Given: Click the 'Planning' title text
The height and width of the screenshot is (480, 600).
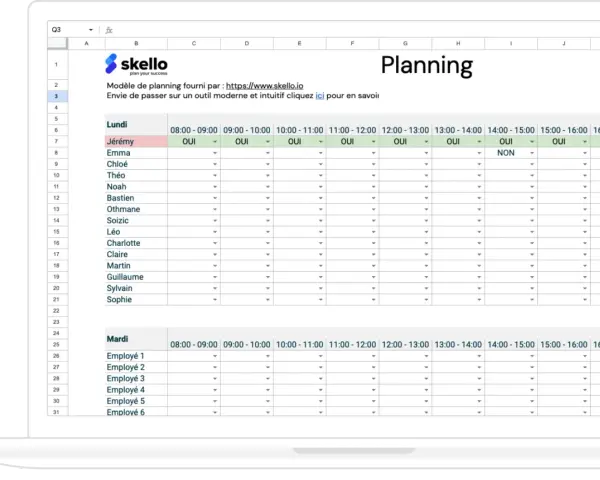Looking at the screenshot, I should (x=427, y=66).
